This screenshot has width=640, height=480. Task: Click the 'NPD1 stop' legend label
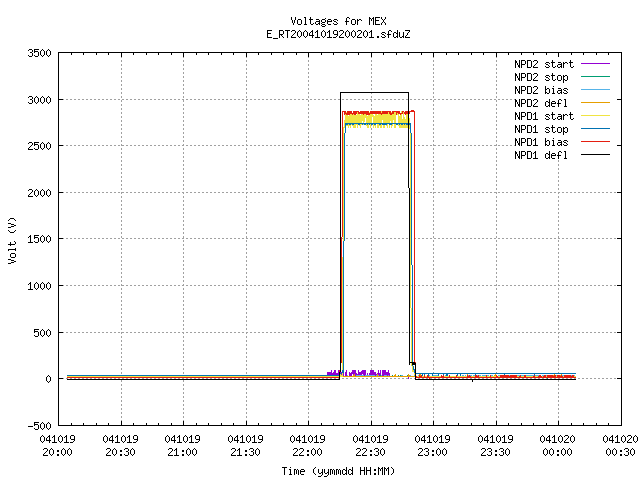[x=541, y=129]
